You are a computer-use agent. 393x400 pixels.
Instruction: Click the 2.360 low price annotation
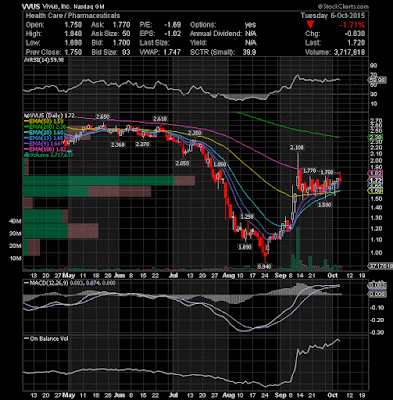[x=118, y=144]
